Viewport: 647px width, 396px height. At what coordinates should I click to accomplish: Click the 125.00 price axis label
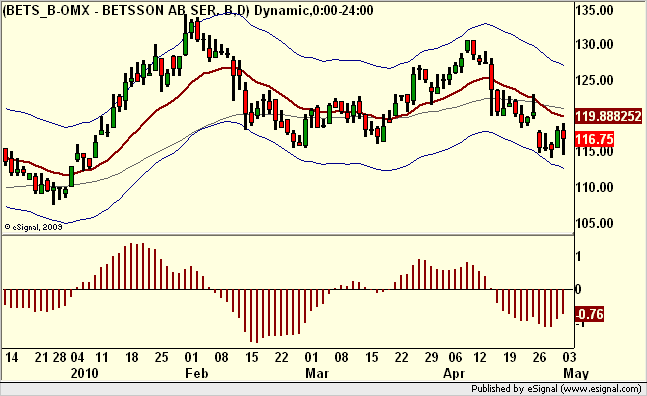[x=594, y=80]
